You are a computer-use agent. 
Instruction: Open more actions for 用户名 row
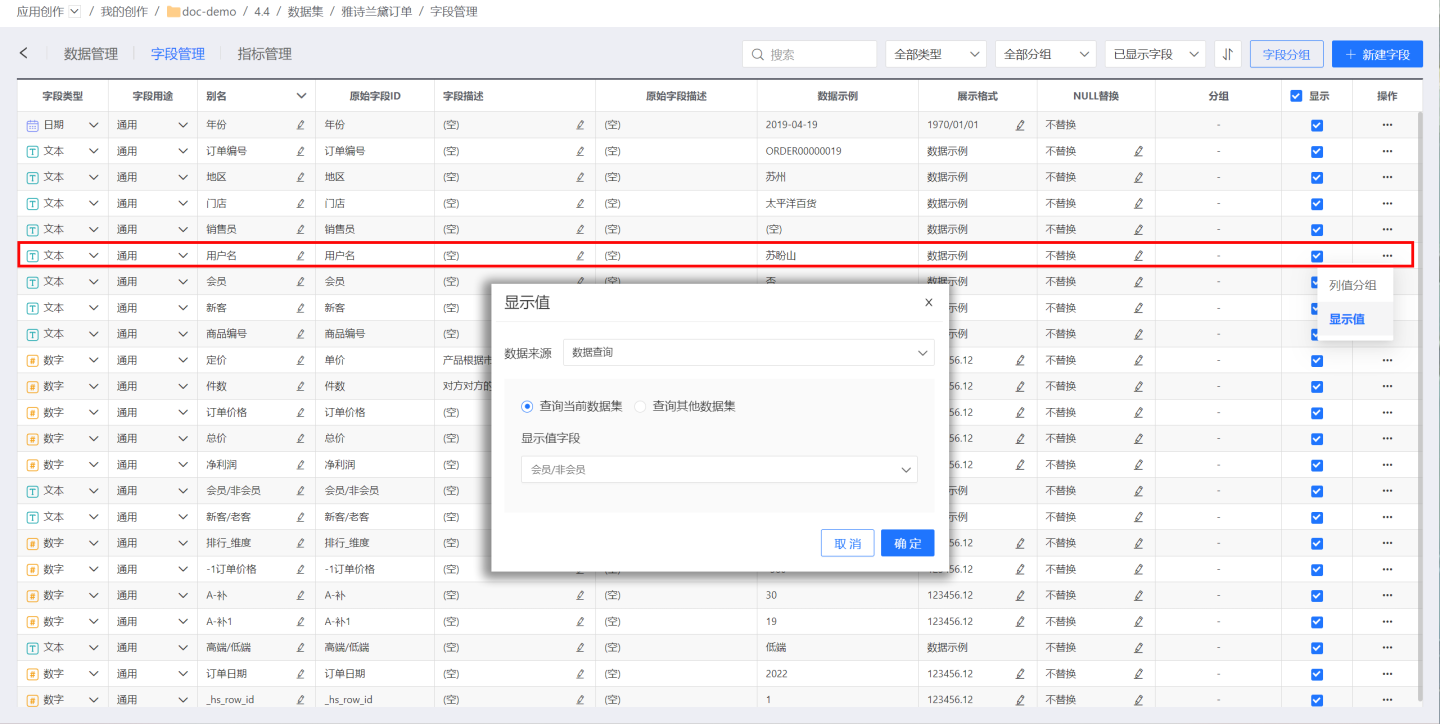[1386, 255]
